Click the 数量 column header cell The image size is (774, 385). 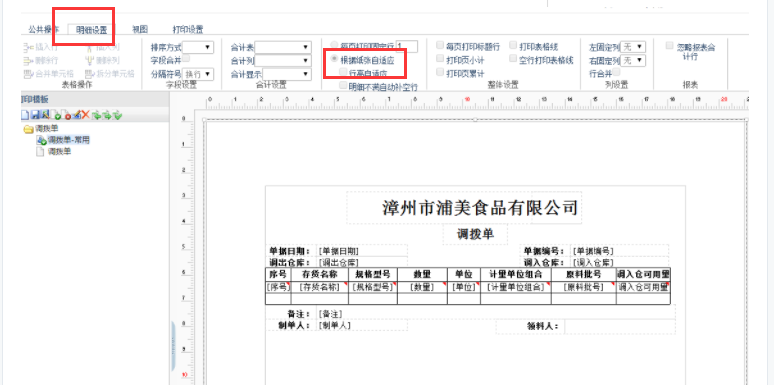coord(423,274)
